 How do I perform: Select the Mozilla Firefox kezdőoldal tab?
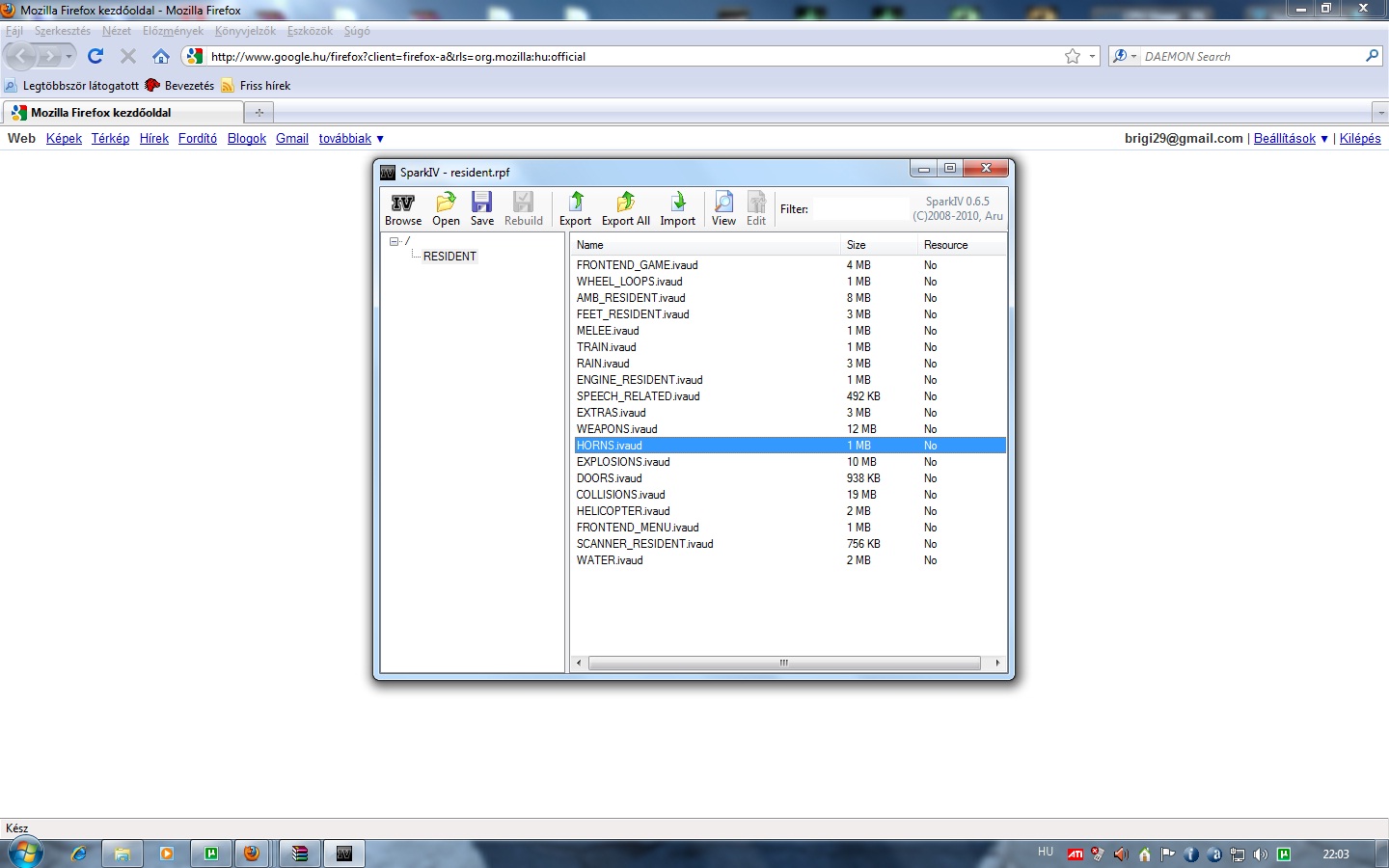point(122,112)
